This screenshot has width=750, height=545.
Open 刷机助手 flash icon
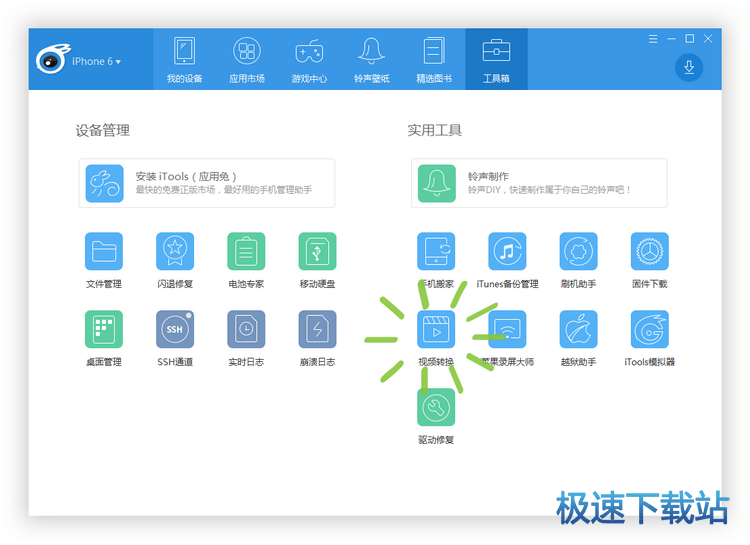coord(579,251)
